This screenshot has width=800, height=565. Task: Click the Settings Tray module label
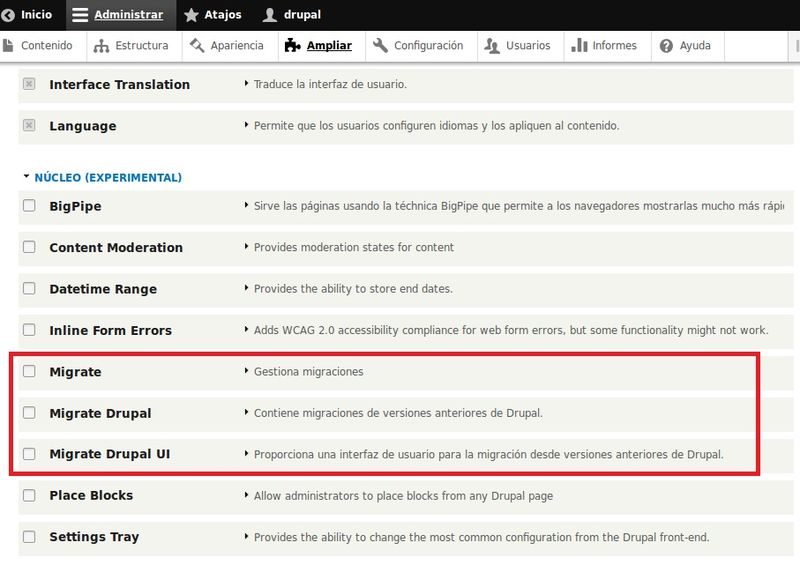(94, 537)
